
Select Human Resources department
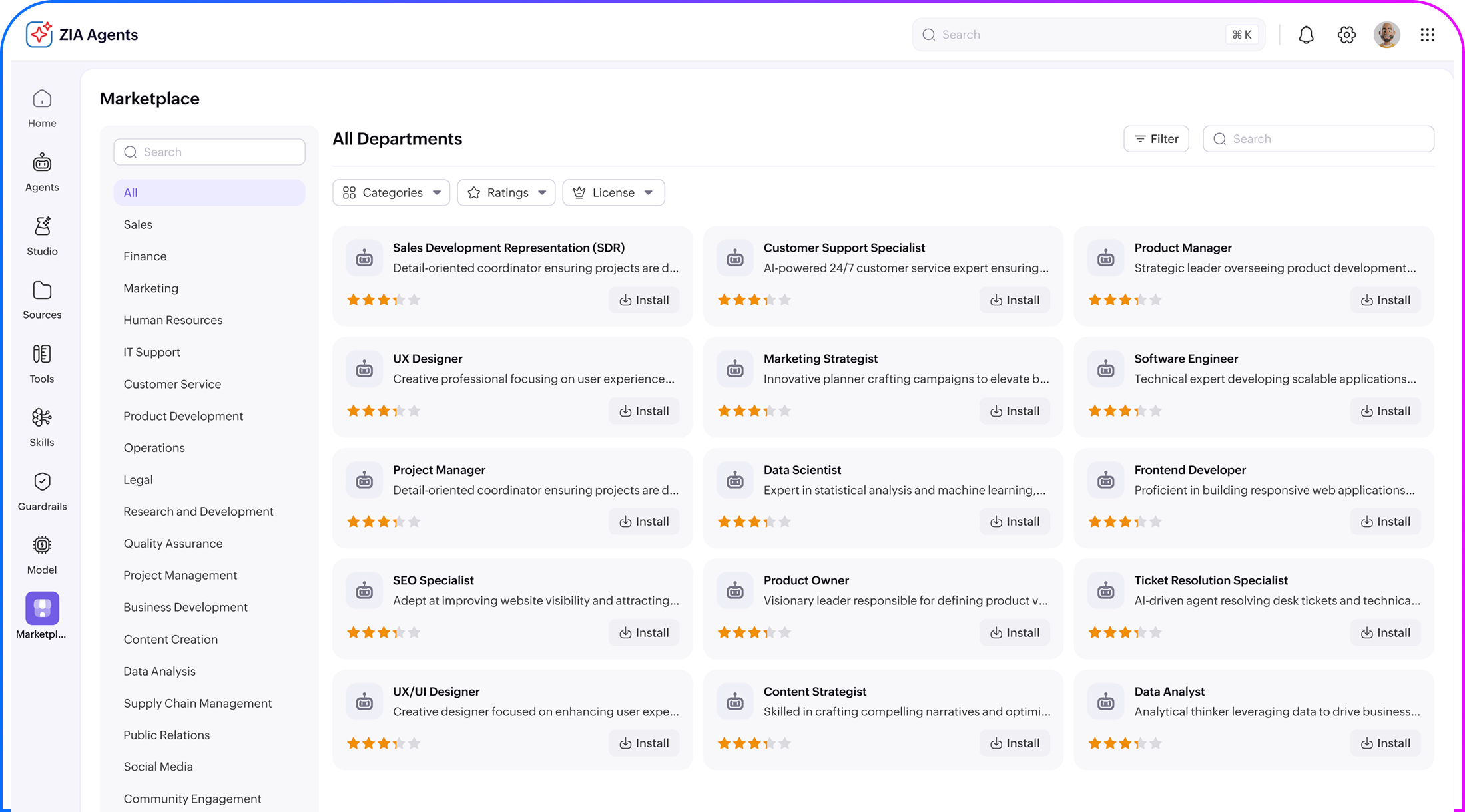pos(173,320)
